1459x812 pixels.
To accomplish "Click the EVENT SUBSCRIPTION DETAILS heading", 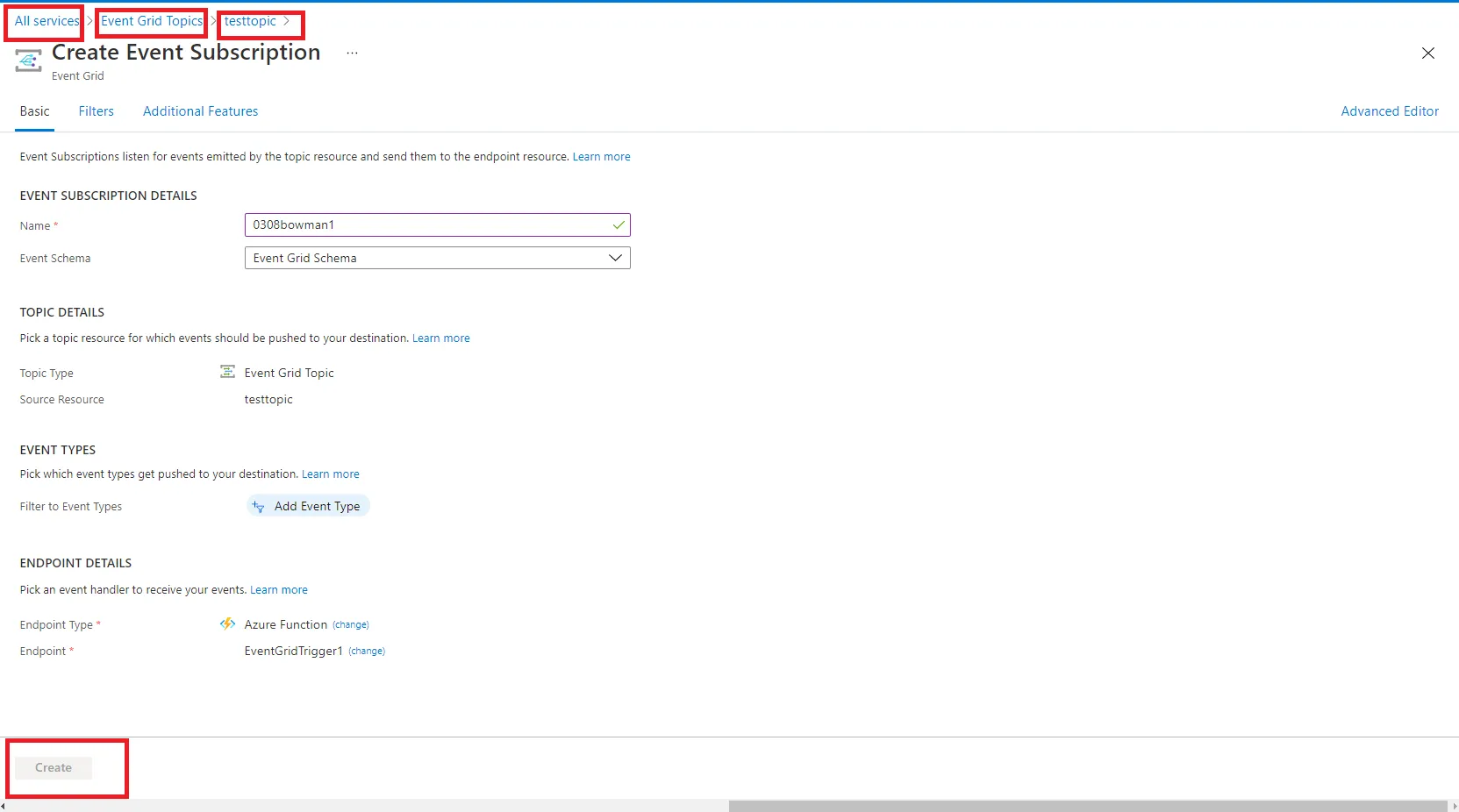I will click(x=109, y=196).
